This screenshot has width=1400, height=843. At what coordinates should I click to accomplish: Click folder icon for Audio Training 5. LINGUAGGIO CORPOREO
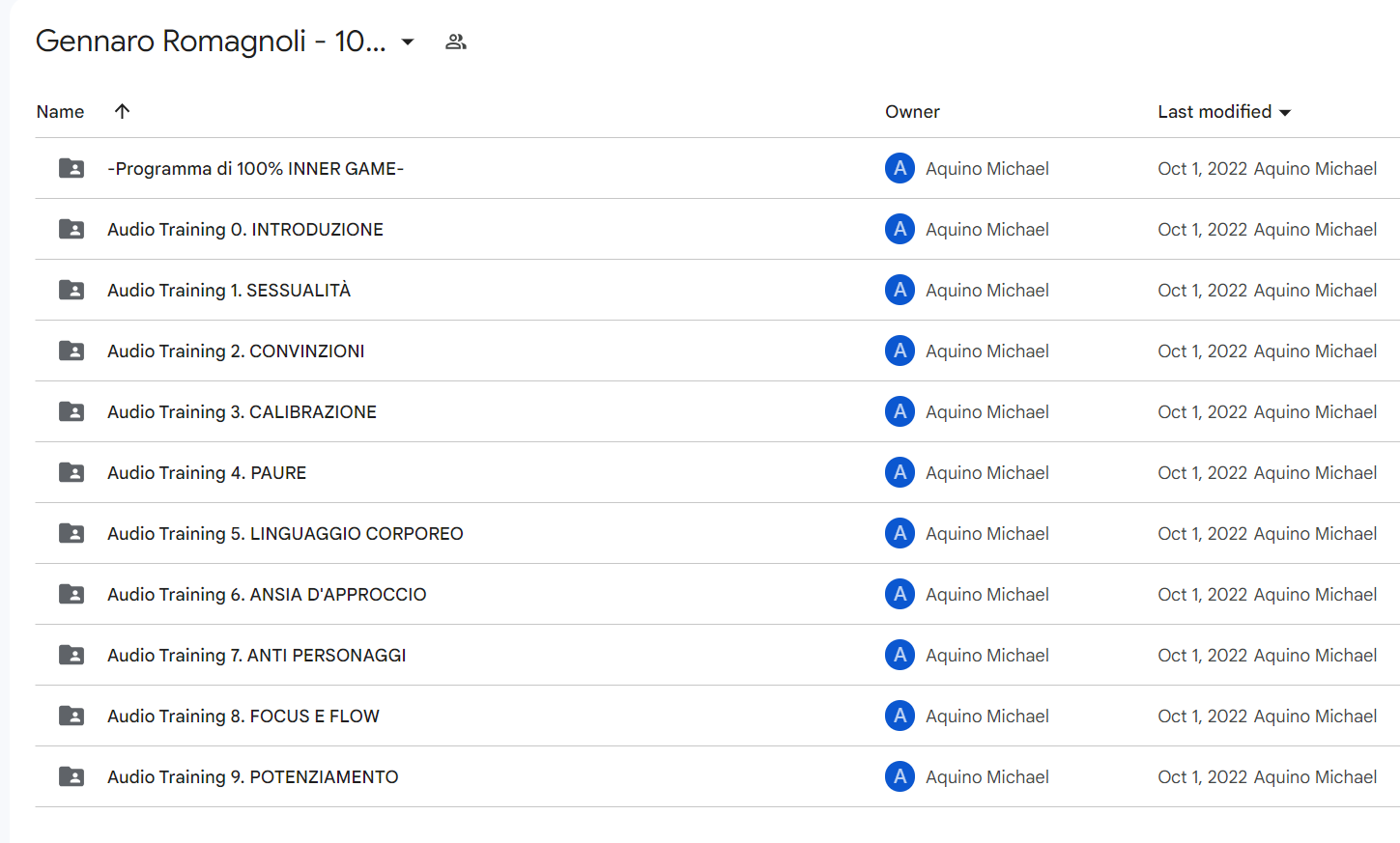tap(71, 533)
